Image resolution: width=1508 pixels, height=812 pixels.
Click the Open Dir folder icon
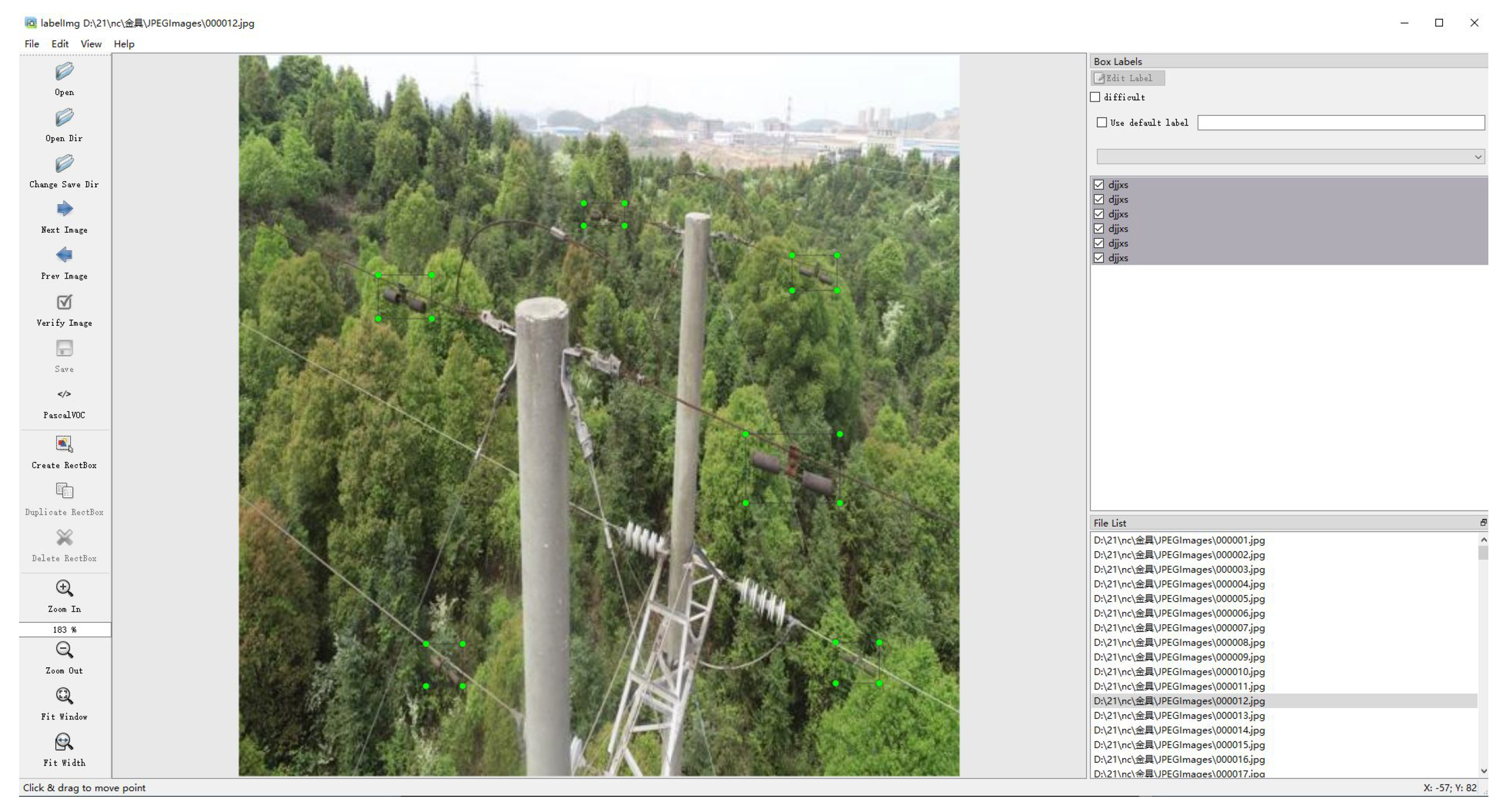[64, 118]
